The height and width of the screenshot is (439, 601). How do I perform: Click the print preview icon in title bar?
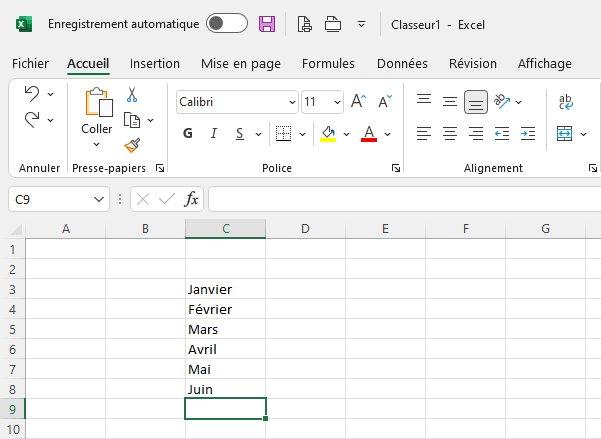(x=305, y=24)
